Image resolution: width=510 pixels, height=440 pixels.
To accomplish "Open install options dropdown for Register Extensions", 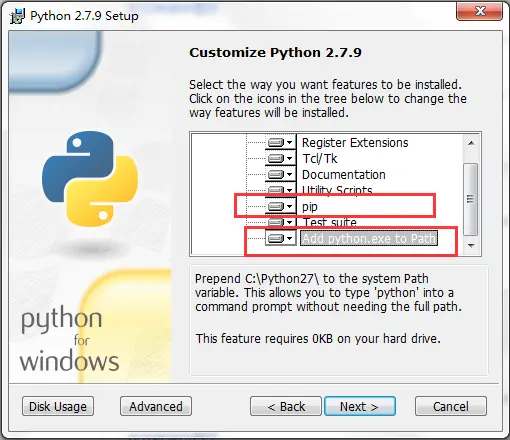I will tap(281, 143).
